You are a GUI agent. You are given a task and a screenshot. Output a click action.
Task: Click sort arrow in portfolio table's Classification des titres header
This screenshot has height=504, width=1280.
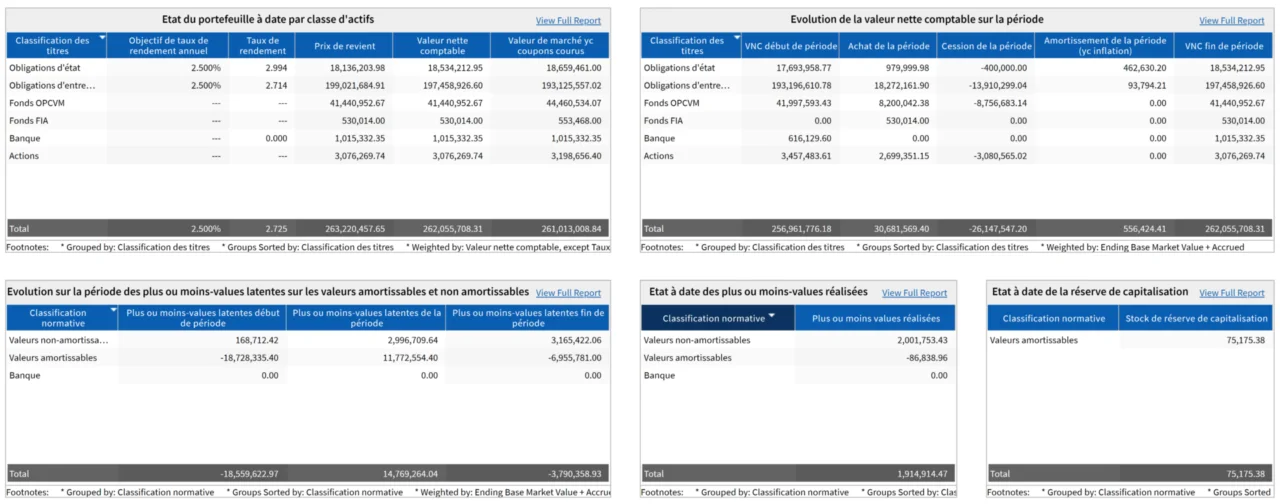tap(102, 37)
